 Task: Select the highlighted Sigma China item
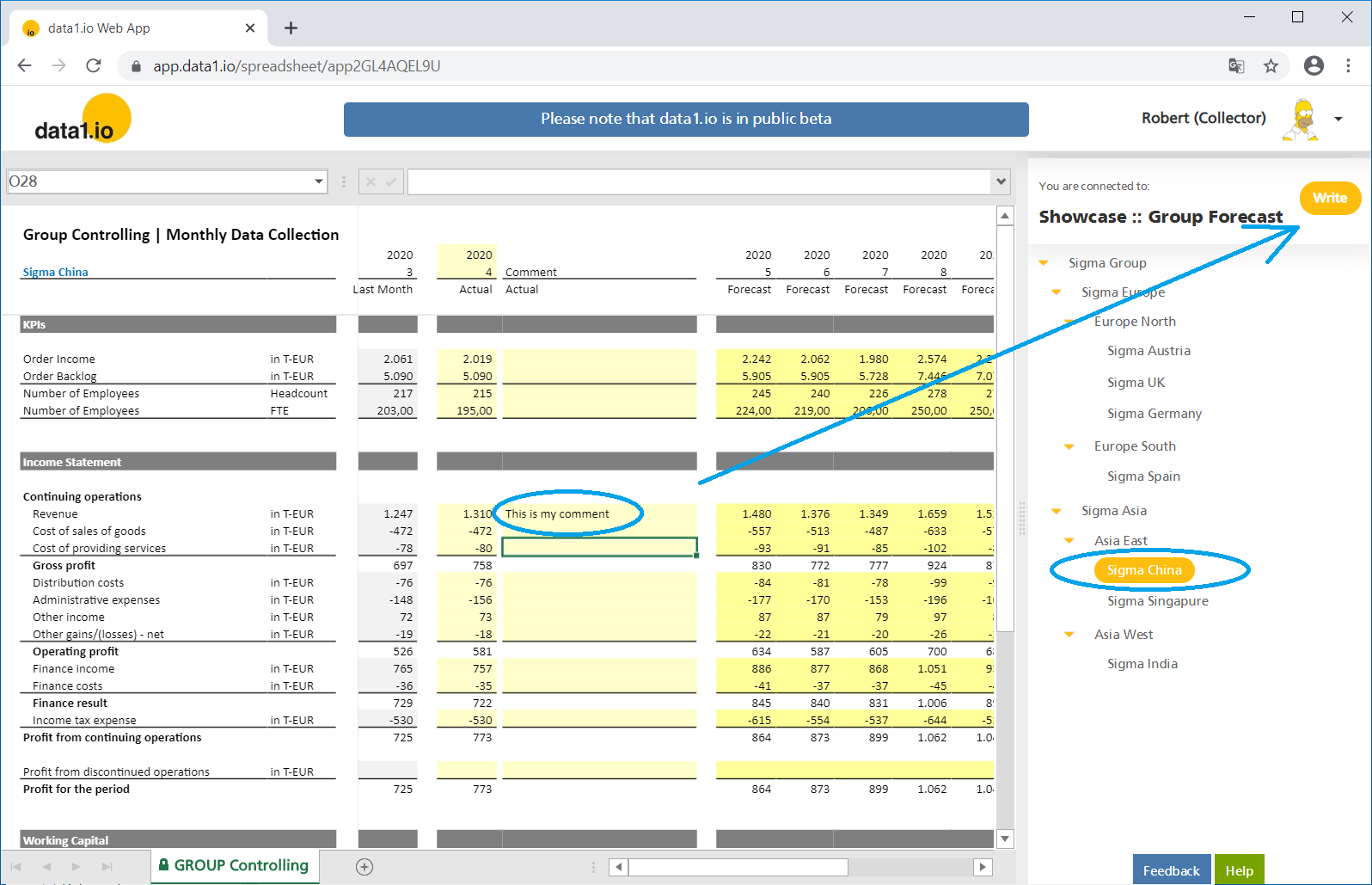click(x=1144, y=570)
